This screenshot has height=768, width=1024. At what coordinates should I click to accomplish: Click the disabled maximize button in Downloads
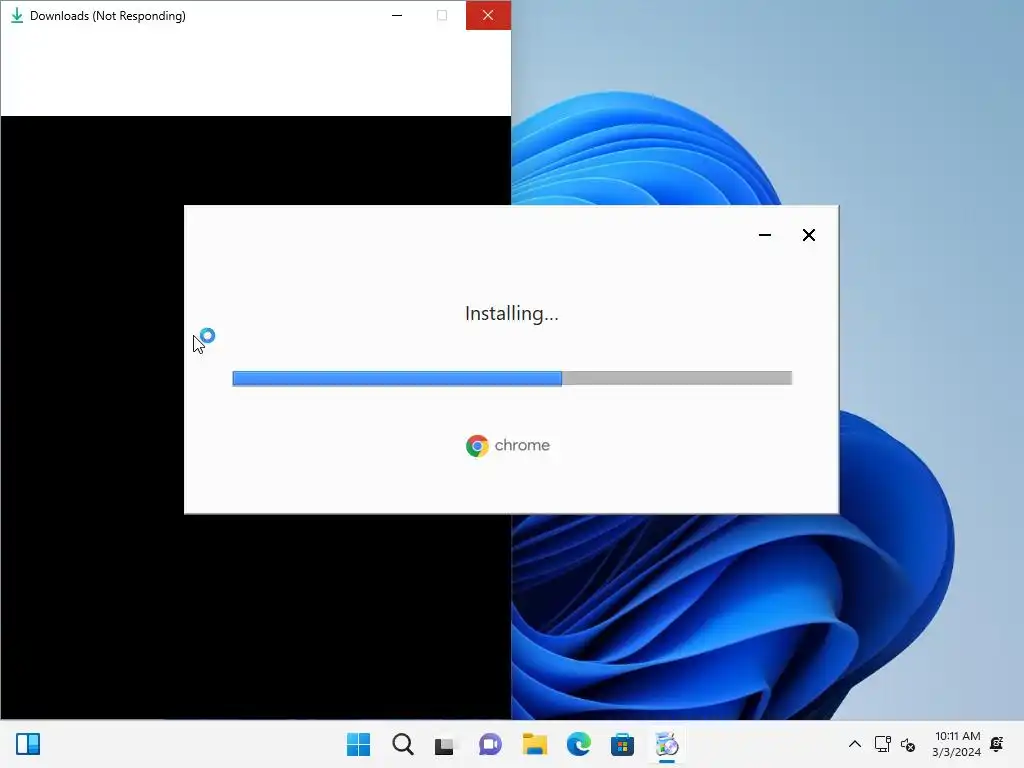442,15
